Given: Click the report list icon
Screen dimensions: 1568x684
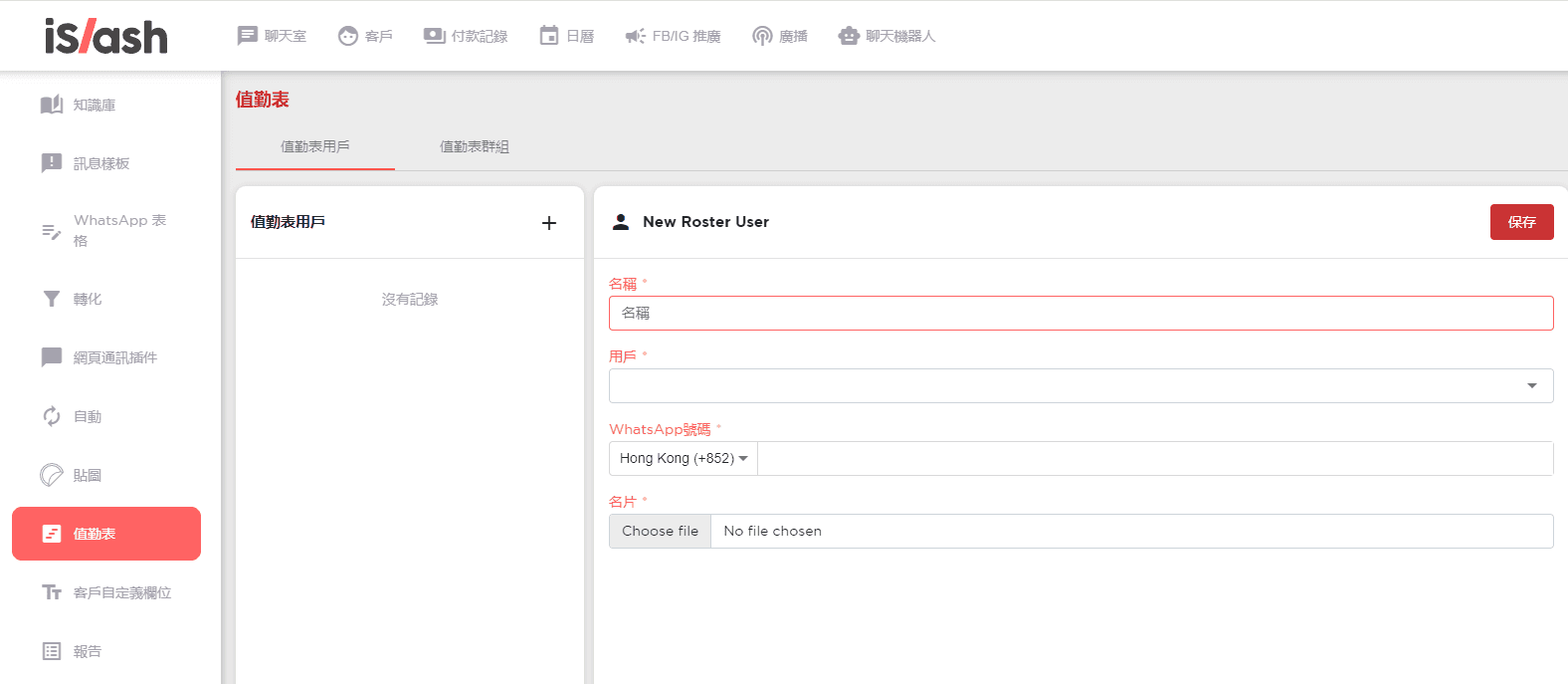Looking at the screenshot, I should click(52, 651).
